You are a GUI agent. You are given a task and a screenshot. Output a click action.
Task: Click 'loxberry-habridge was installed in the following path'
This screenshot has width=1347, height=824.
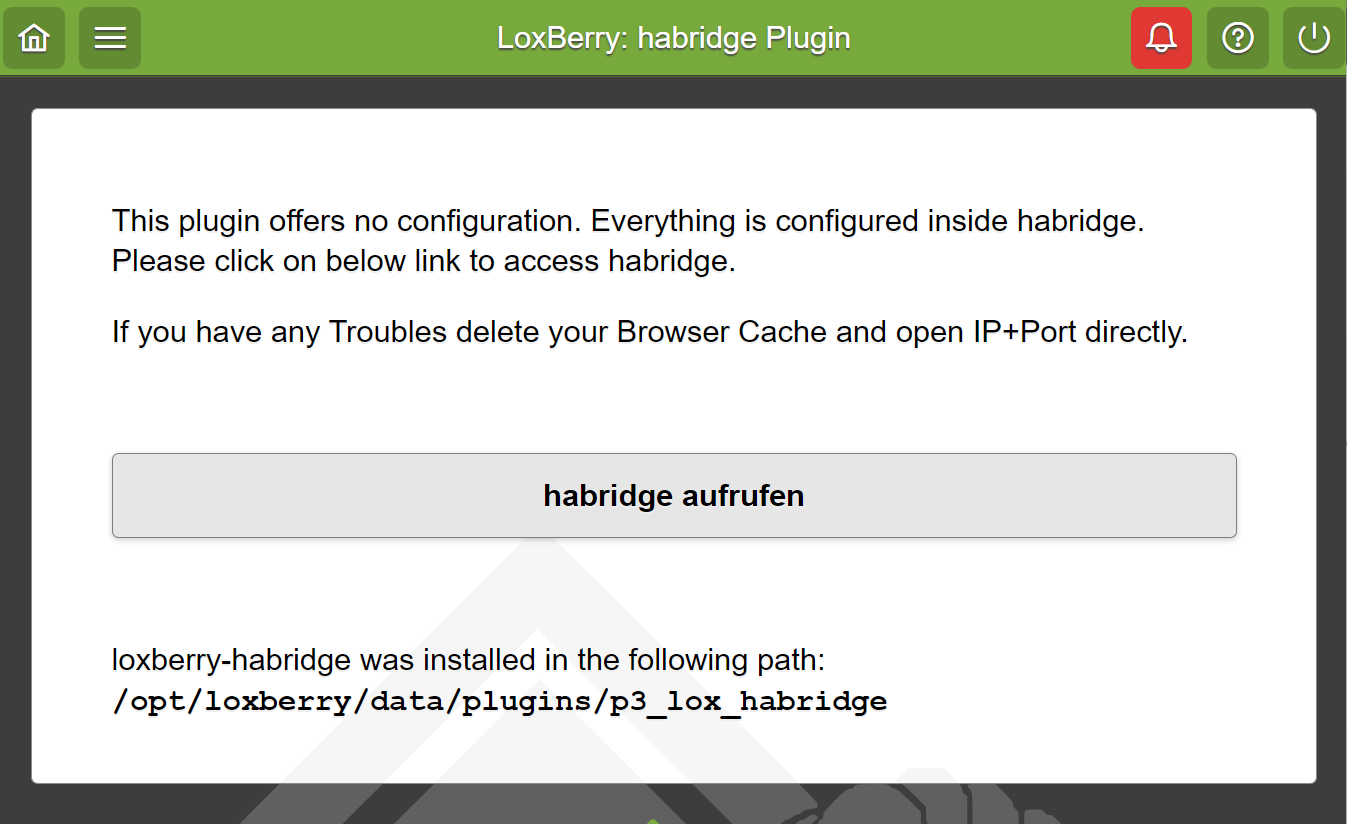(x=468, y=660)
